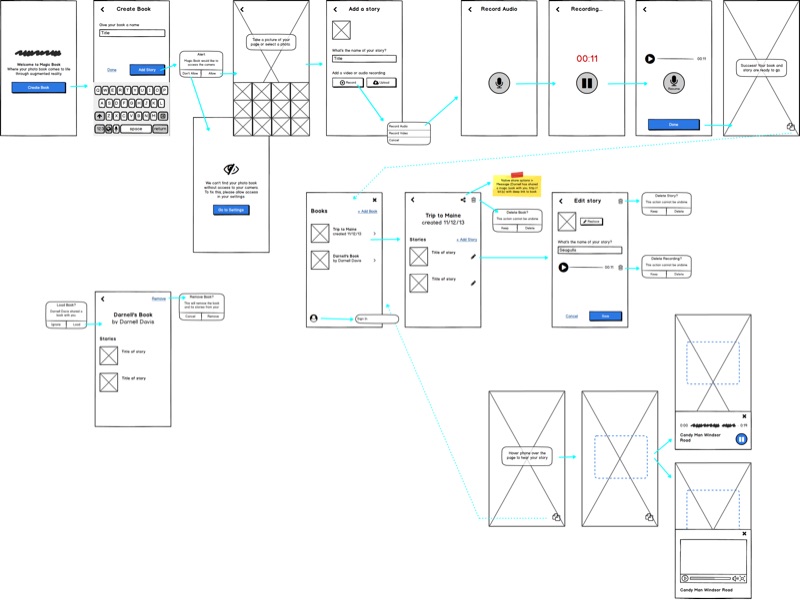The width and height of the screenshot is (800, 600).
Task: Go back from Trip to Maine screen
Action: click(x=413, y=200)
